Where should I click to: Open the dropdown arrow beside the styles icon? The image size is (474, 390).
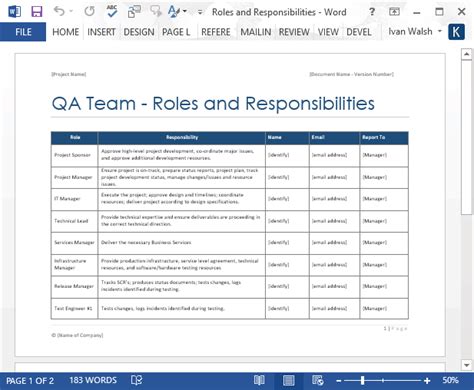tap(185, 12)
